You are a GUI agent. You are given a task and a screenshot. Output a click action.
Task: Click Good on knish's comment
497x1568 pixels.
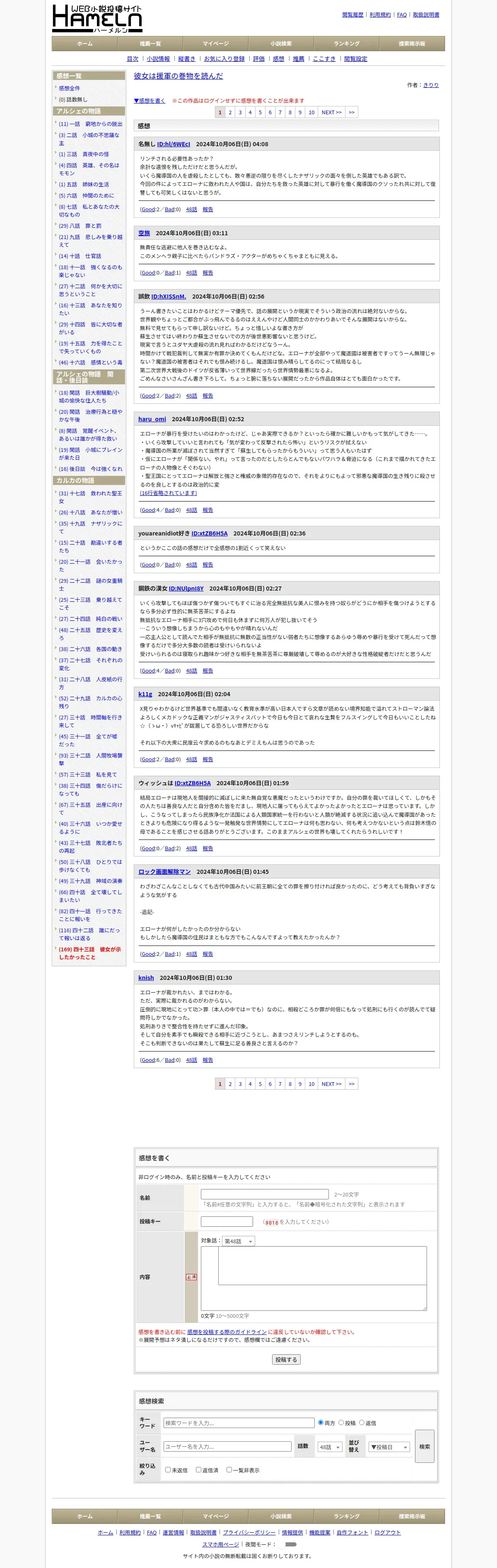[148, 1060]
